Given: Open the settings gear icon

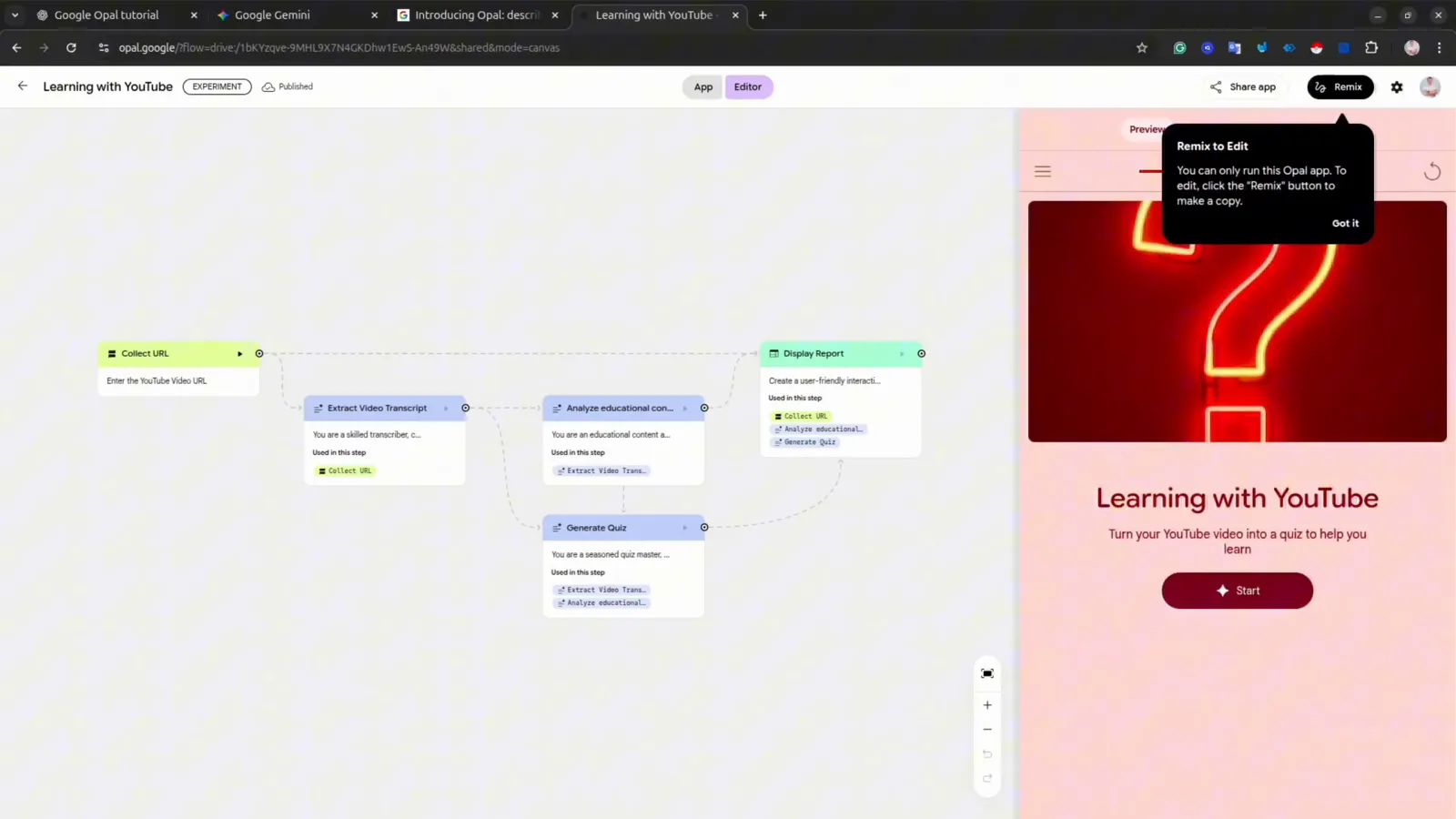Looking at the screenshot, I should 1397,87.
